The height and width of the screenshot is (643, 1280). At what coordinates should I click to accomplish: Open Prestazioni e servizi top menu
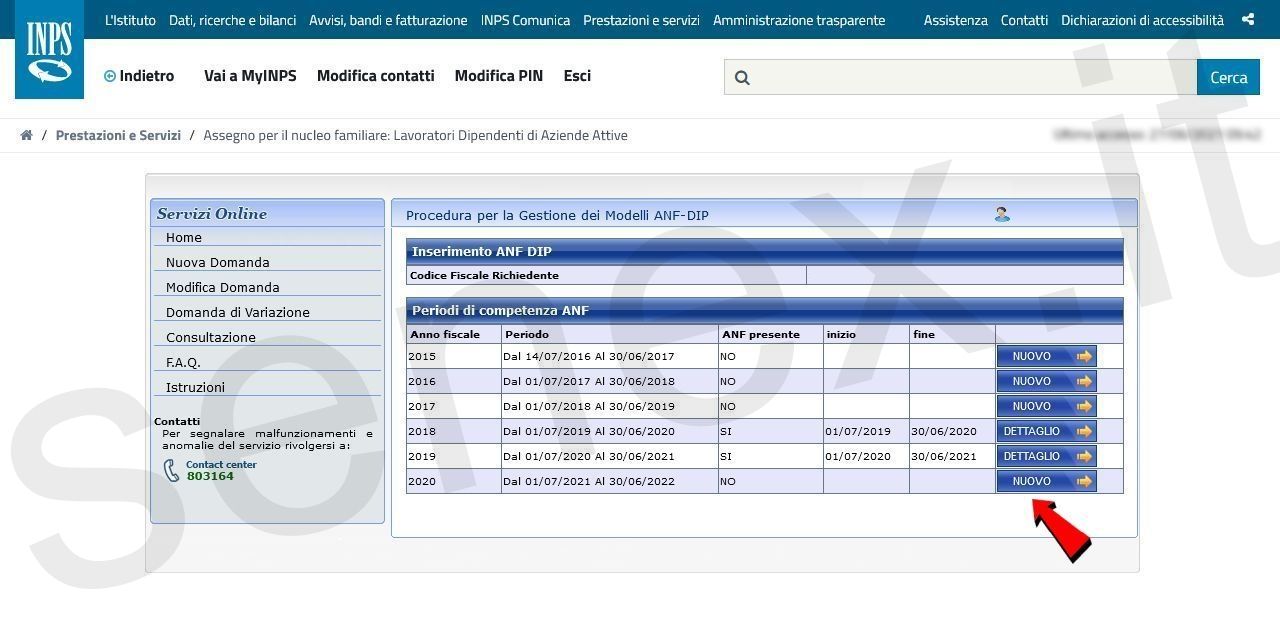click(x=641, y=20)
